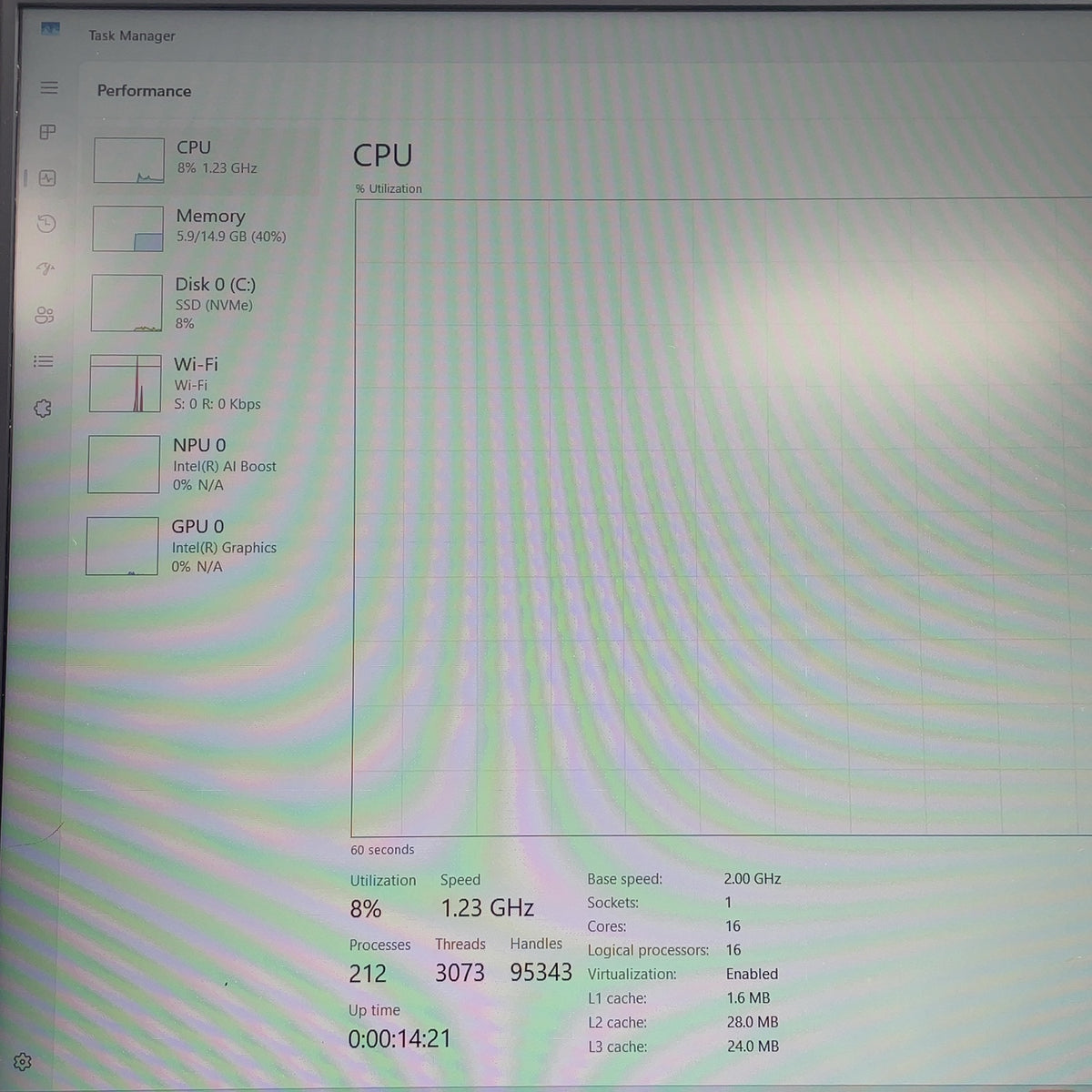Select the Memory performance entry
The width and height of the screenshot is (1092, 1092).
click(205, 227)
